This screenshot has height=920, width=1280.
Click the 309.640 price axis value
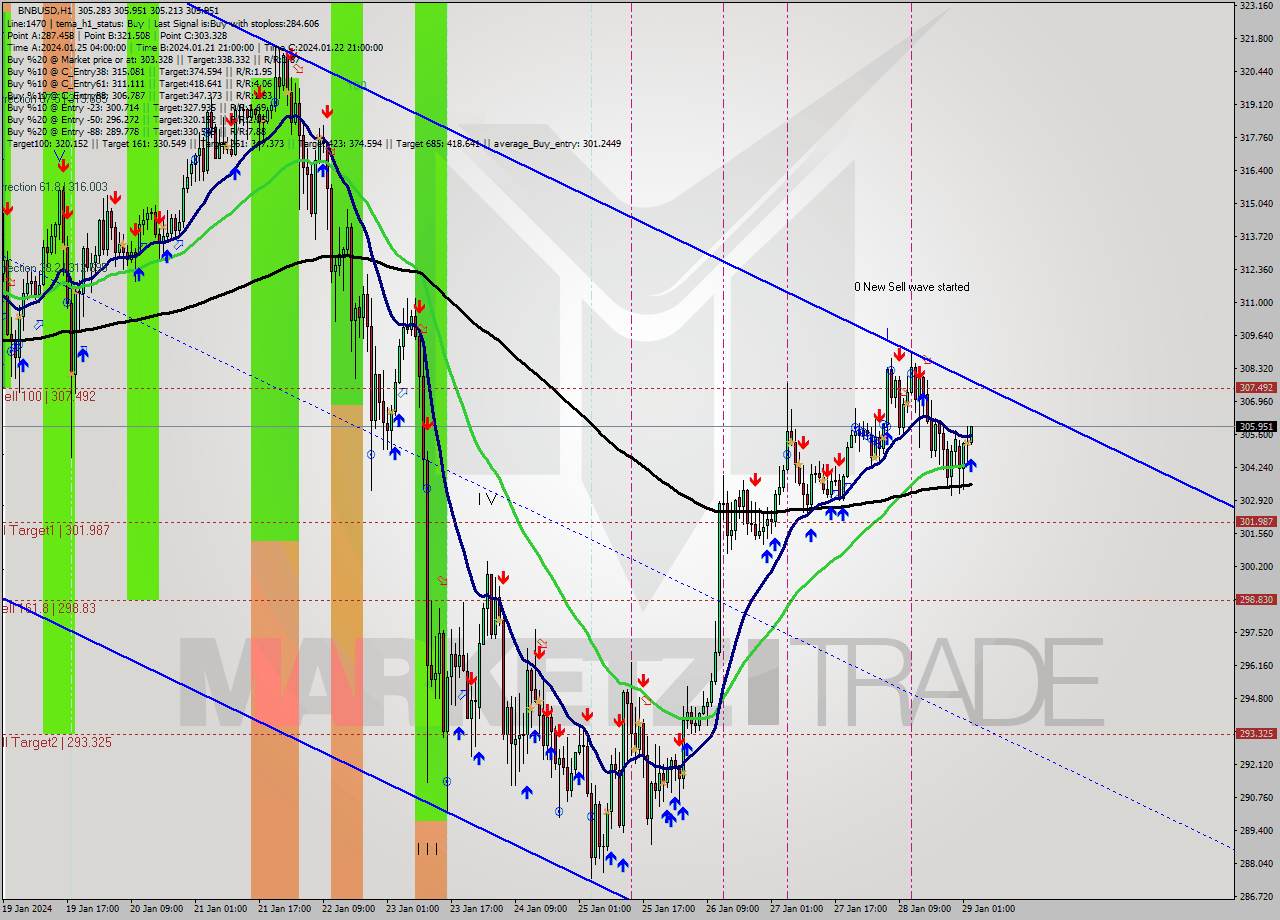(1256, 336)
